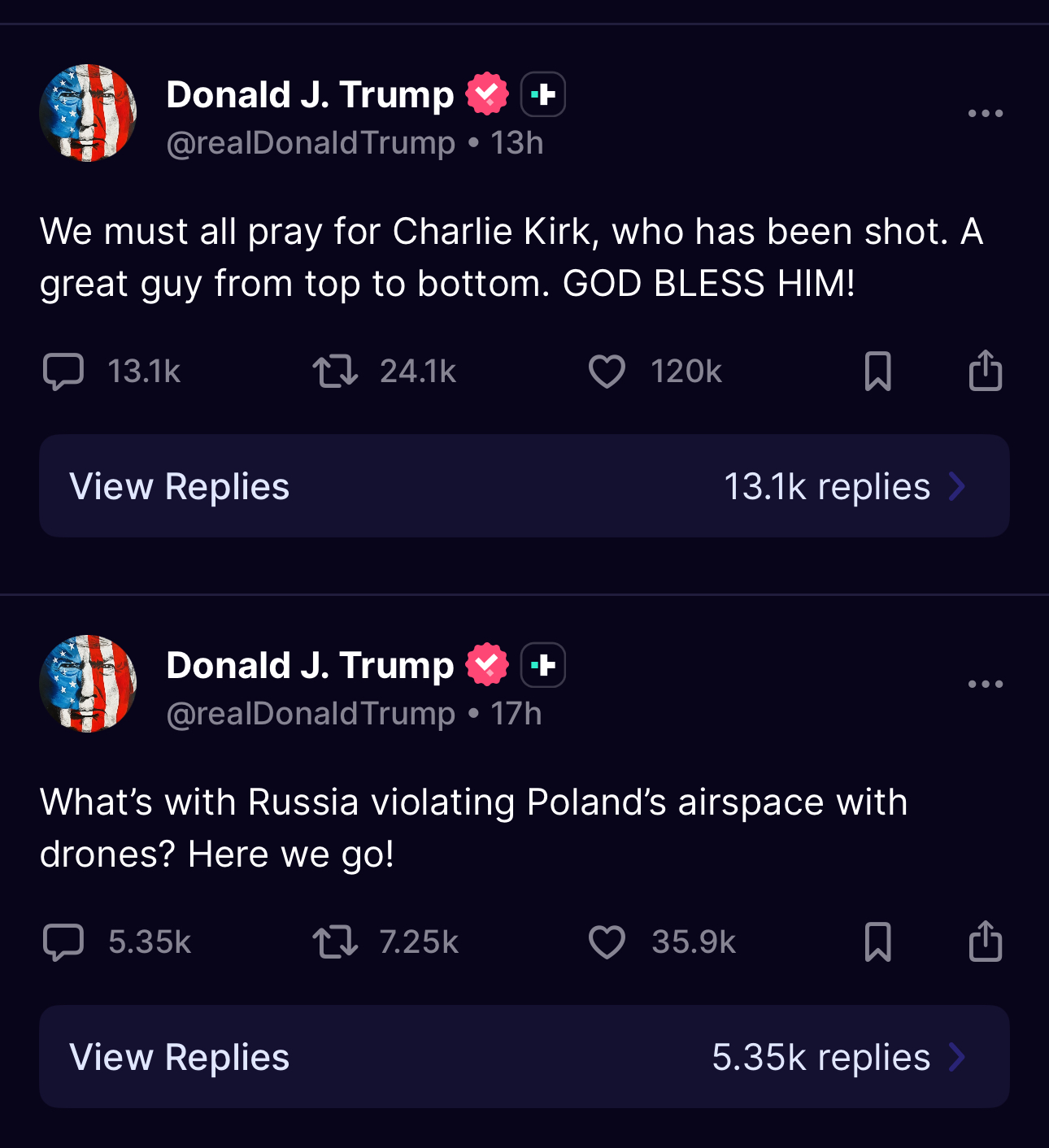
Task: View replies for the 5.35k replies post
Action: pos(180,1057)
